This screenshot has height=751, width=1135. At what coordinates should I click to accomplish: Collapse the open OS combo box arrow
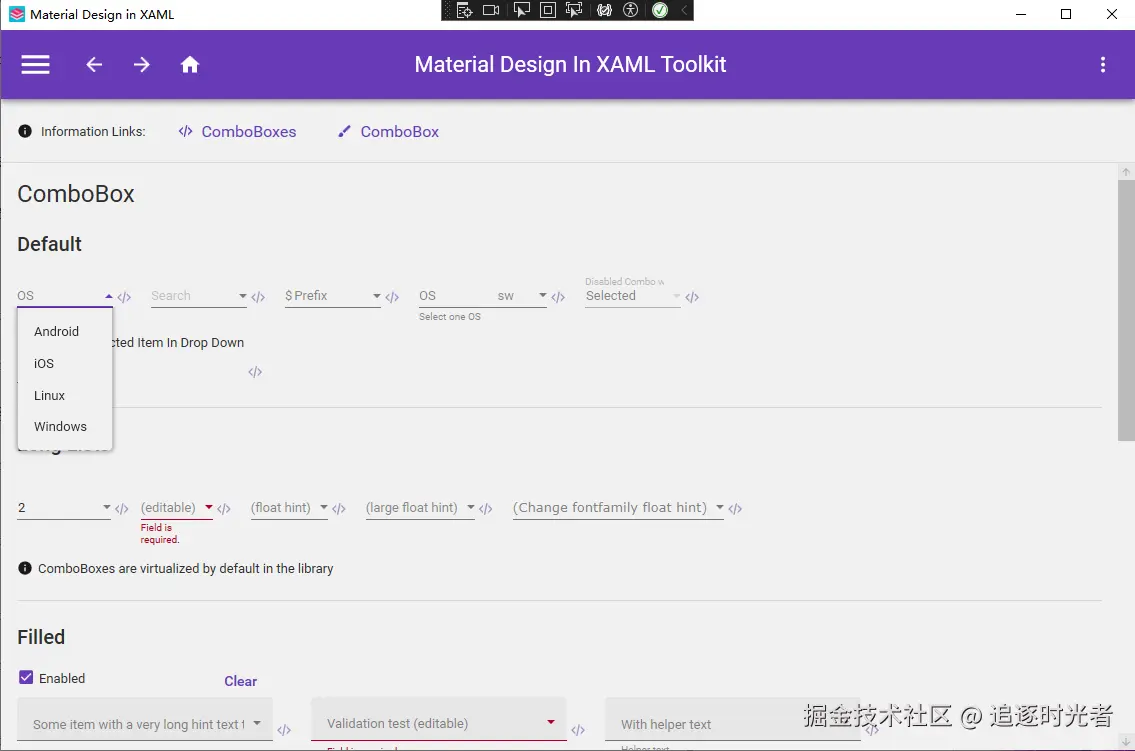pos(109,296)
